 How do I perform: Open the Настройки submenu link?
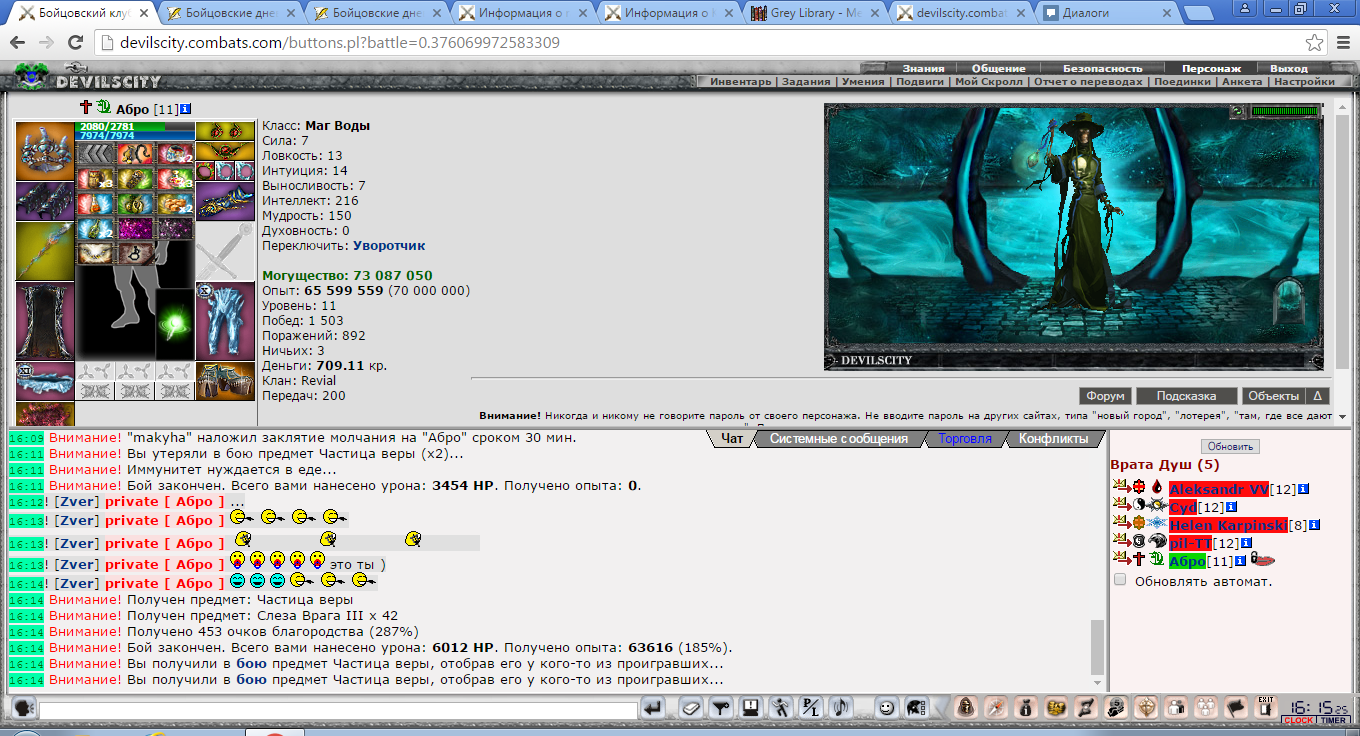(x=1304, y=82)
